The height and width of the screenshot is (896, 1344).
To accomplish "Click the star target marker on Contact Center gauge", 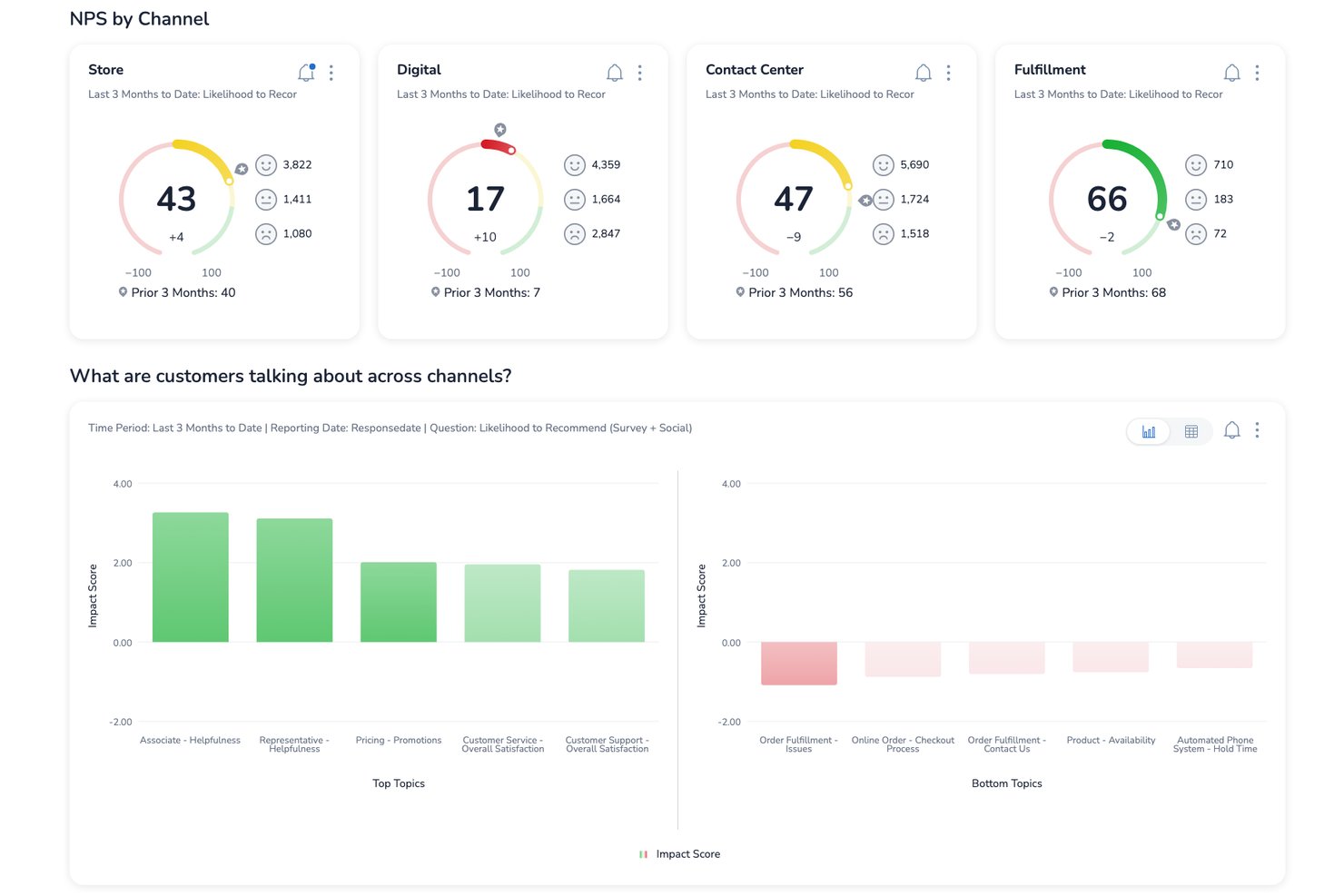I will [865, 201].
